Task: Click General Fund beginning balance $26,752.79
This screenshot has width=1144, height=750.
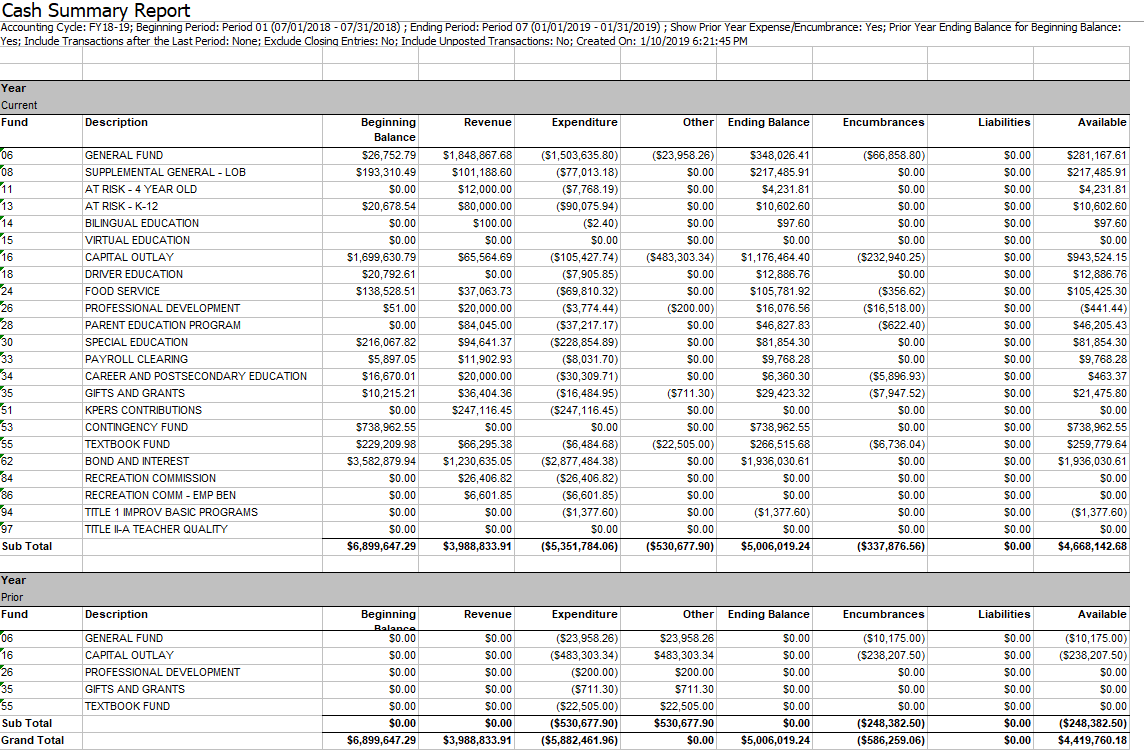Action: pyautogui.click(x=389, y=155)
